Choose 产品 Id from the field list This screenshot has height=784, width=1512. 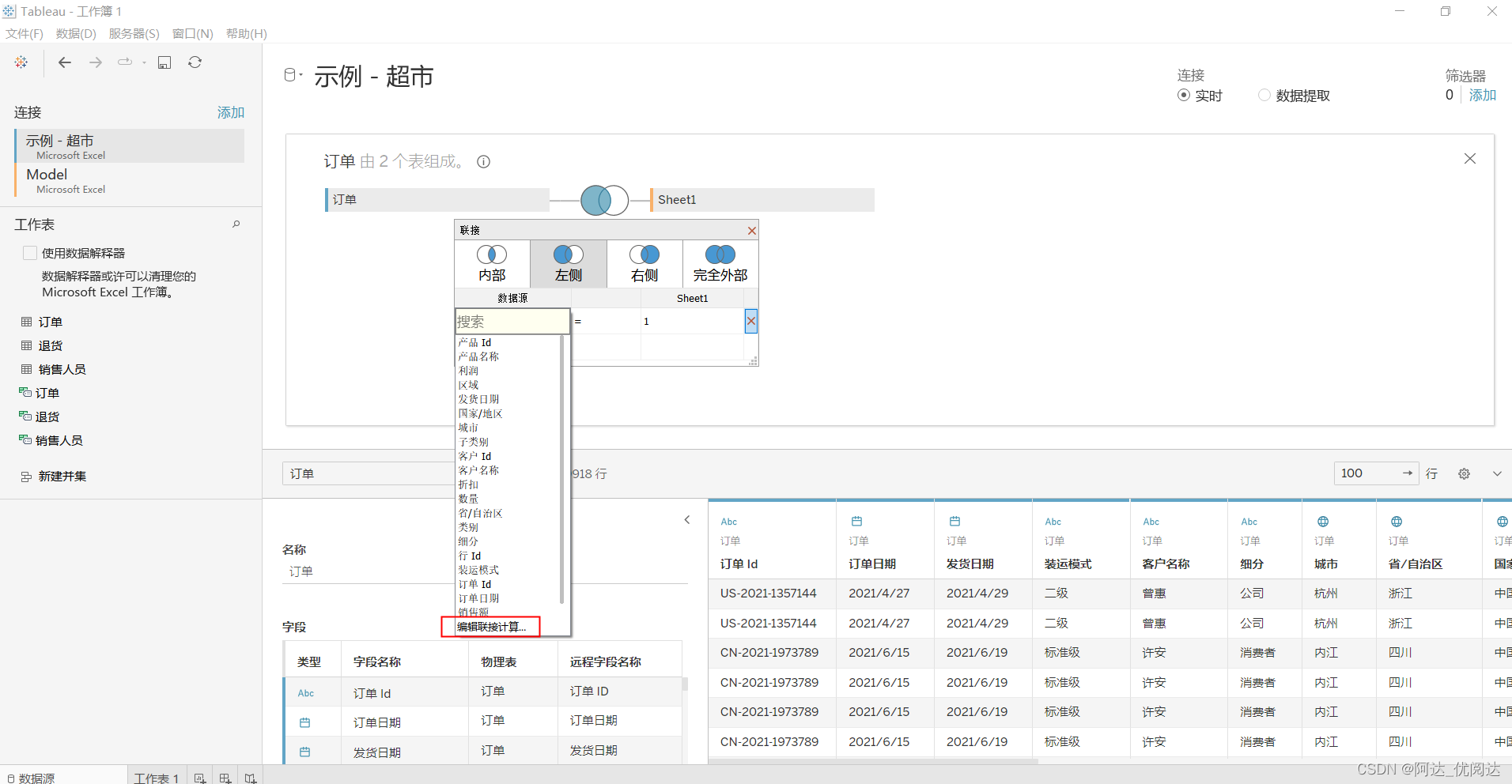(x=474, y=342)
